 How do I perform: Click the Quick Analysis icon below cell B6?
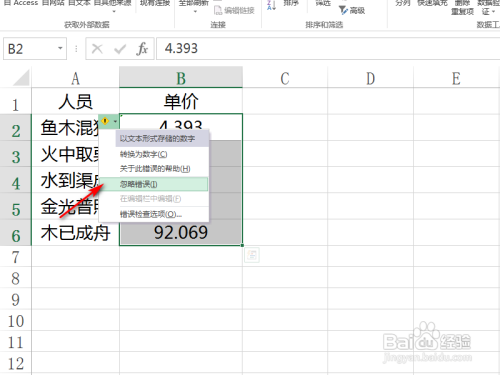click(x=252, y=255)
